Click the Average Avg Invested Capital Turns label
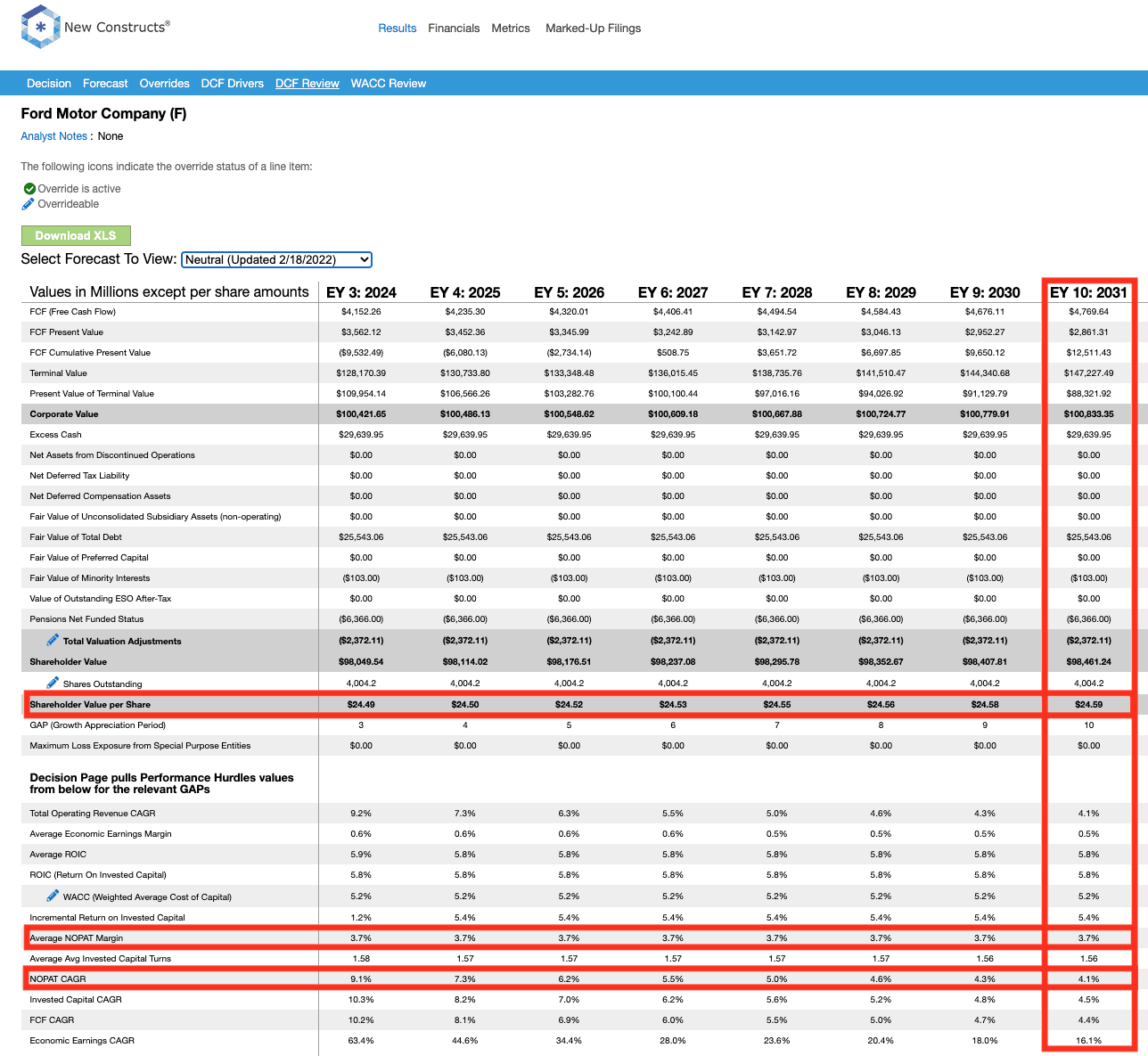 coord(101,959)
